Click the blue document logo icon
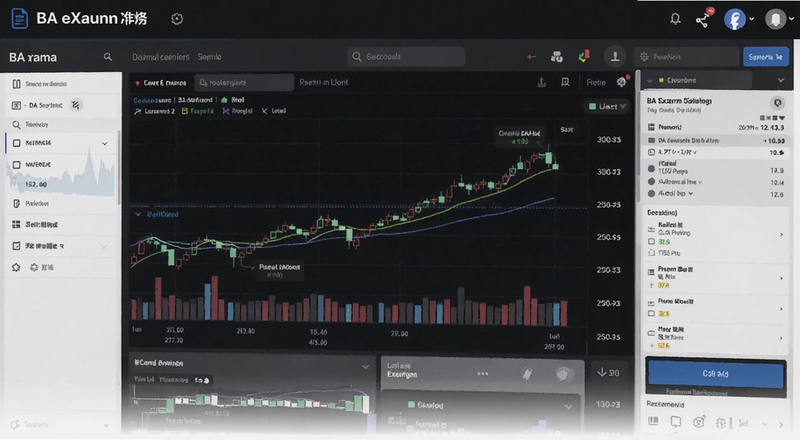 coord(19,19)
